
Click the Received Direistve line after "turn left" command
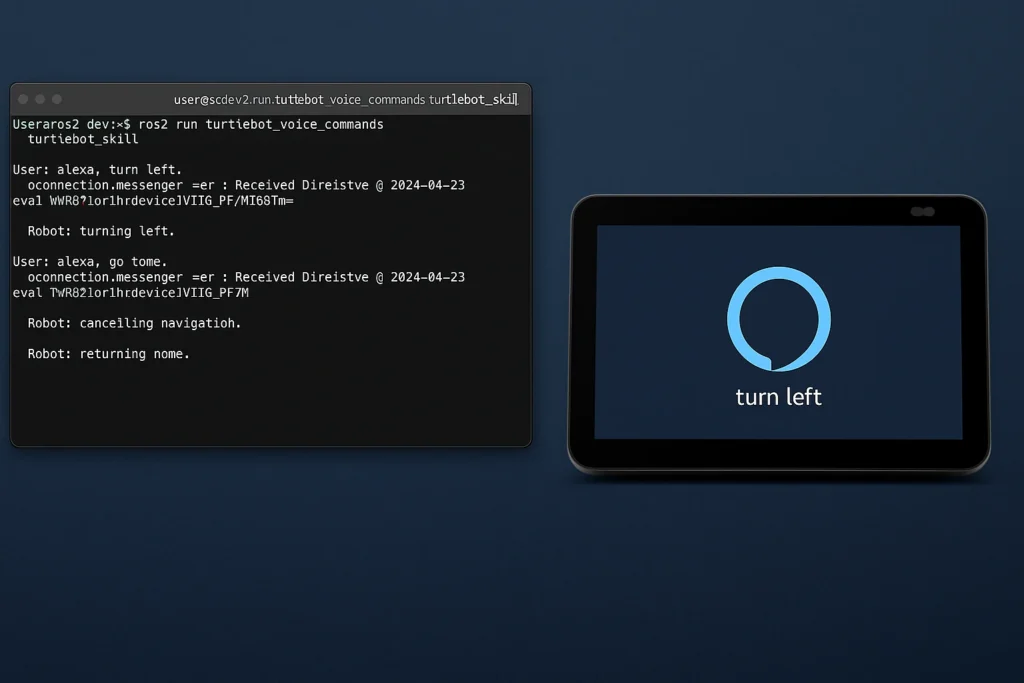246,185
